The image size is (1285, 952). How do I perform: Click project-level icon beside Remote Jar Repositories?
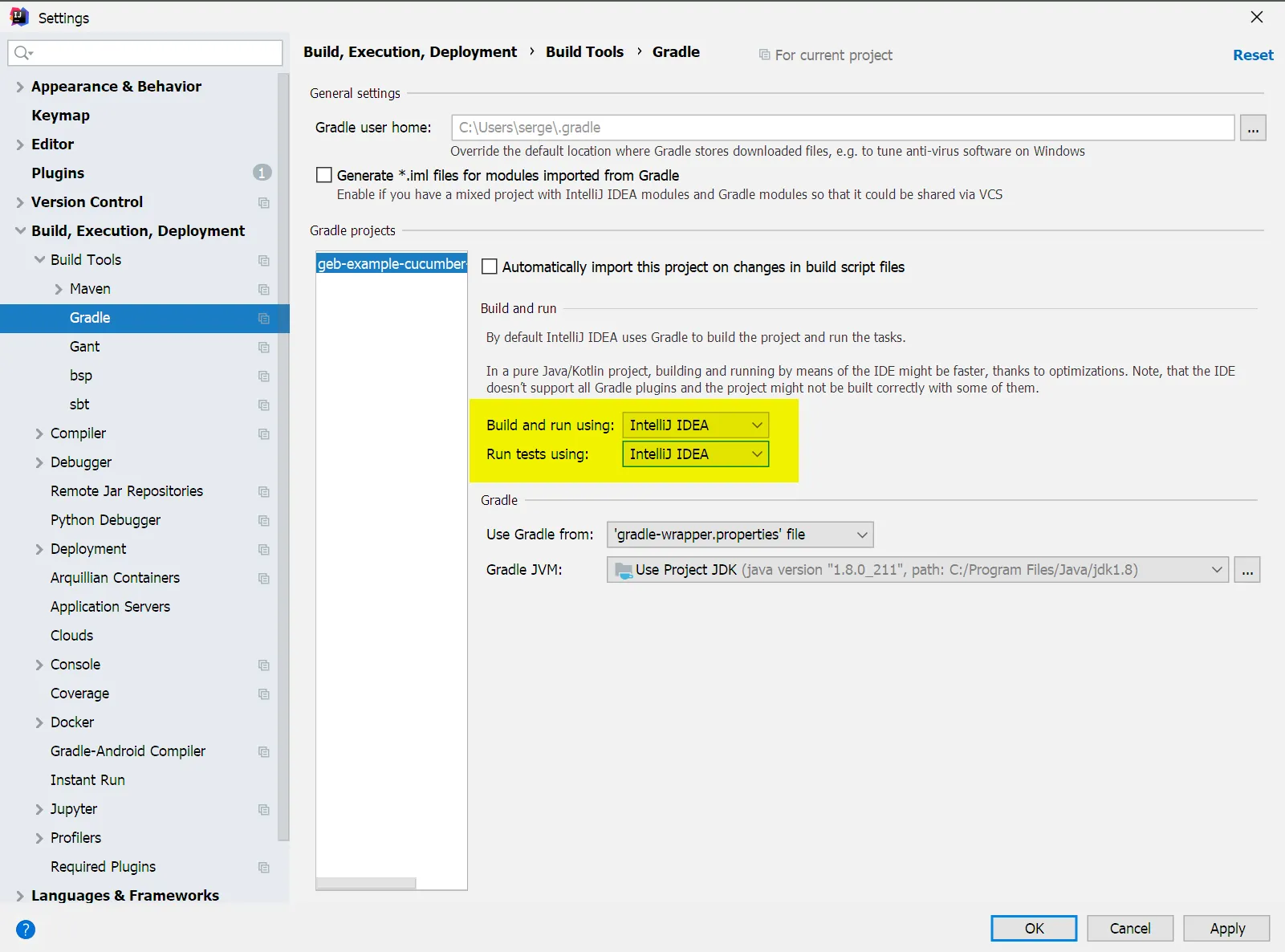tap(264, 491)
